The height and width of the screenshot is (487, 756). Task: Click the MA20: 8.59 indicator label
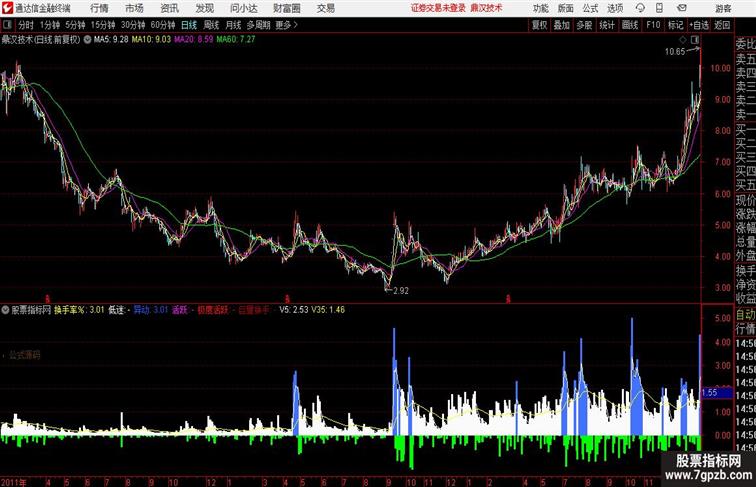pyautogui.click(x=193, y=39)
